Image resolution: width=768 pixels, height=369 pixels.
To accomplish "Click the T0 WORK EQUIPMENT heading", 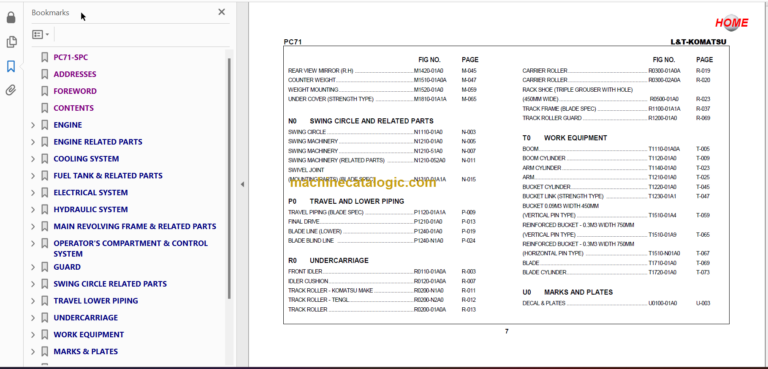I will (x=565, y=138).
